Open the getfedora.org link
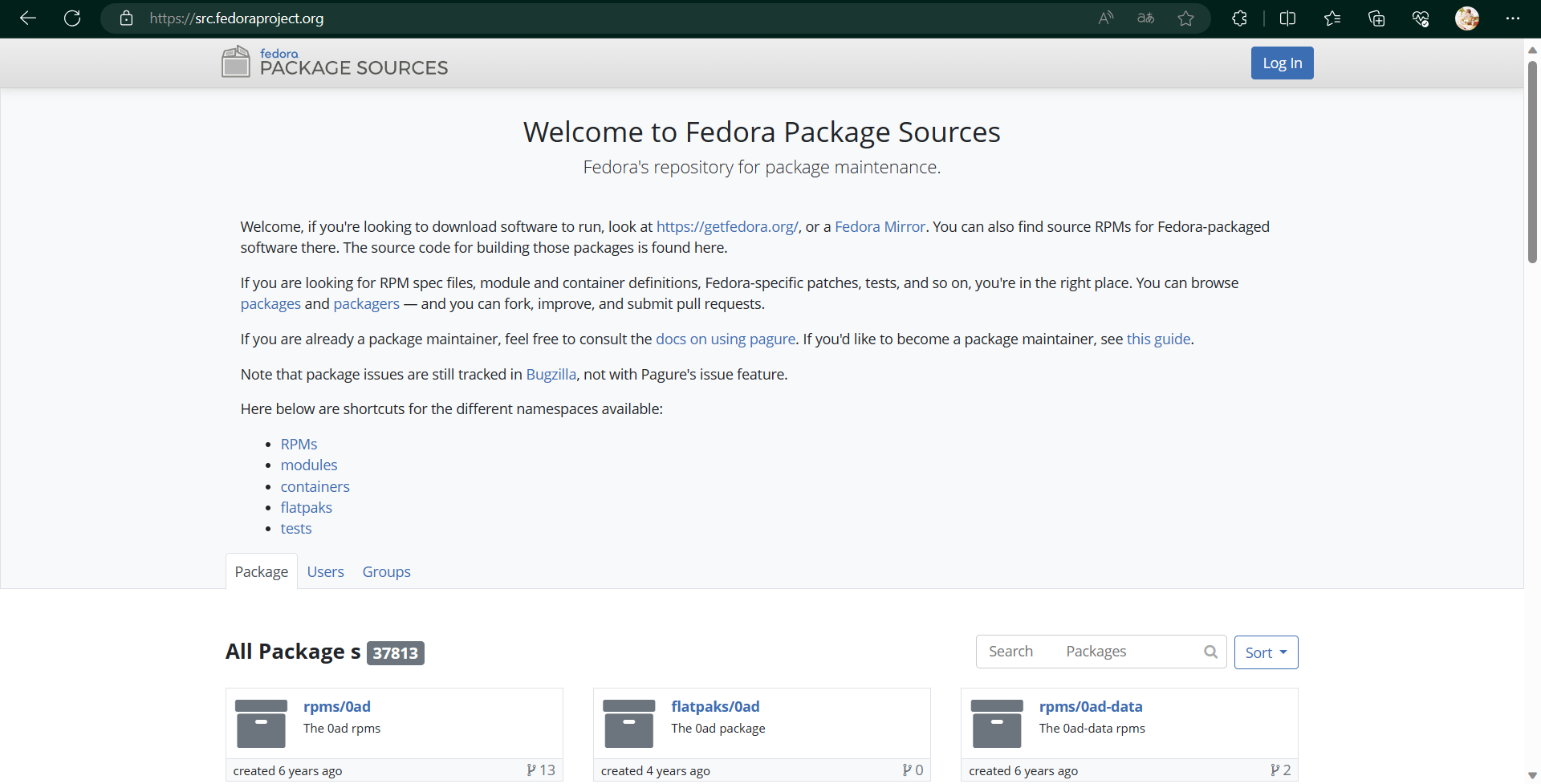The height and width of the screenshot is (784, 1541). [x=727, y=227]
